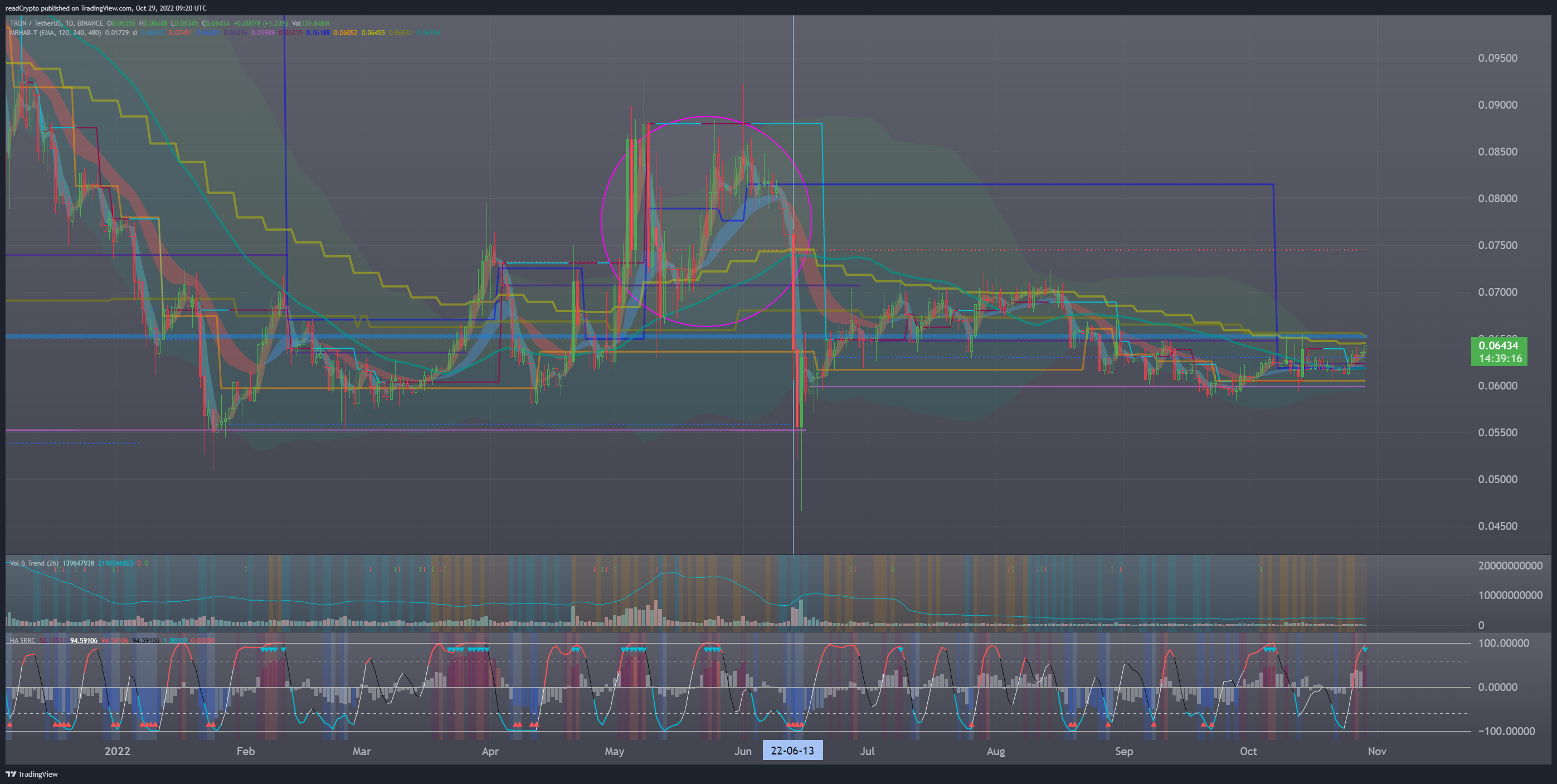Click the 0.01729 value in the MRHAB-T legend
1557x784 pixels.
pos(116,33)
